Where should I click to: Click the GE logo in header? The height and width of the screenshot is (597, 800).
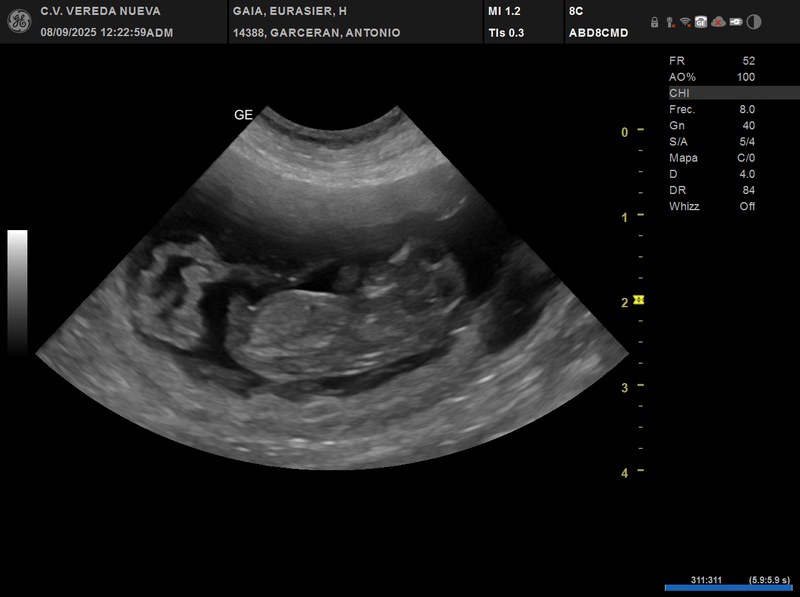18,21
